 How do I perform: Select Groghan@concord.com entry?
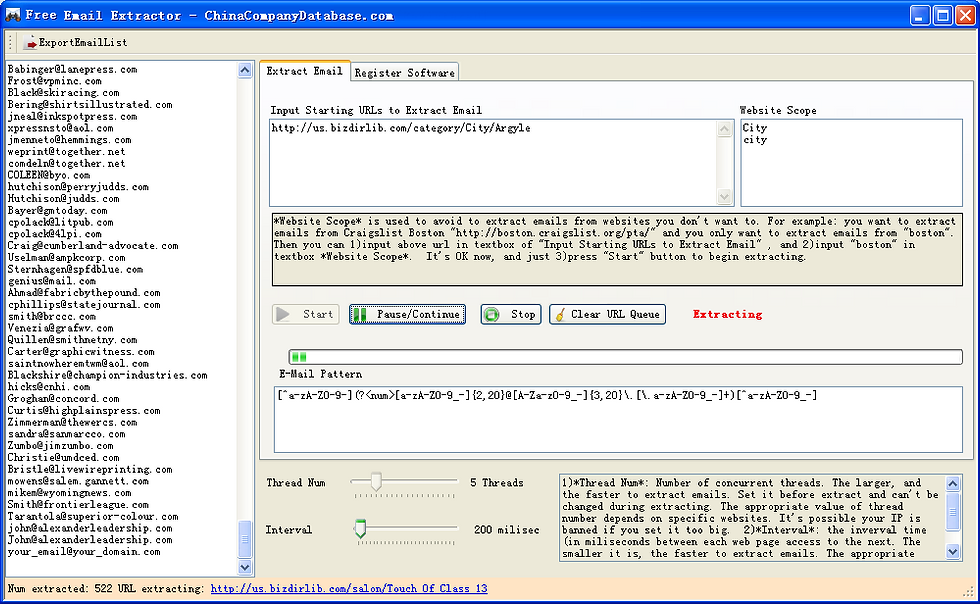63,399
